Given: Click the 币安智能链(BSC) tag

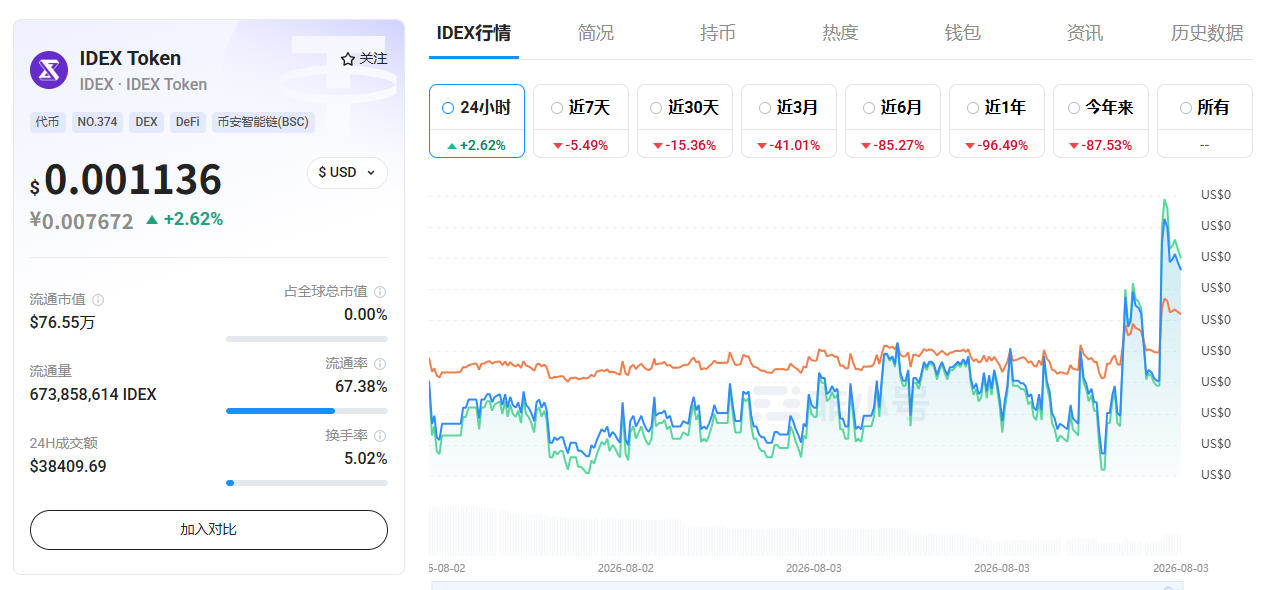Looking at the screenshot, I should (x=263, y=122).
